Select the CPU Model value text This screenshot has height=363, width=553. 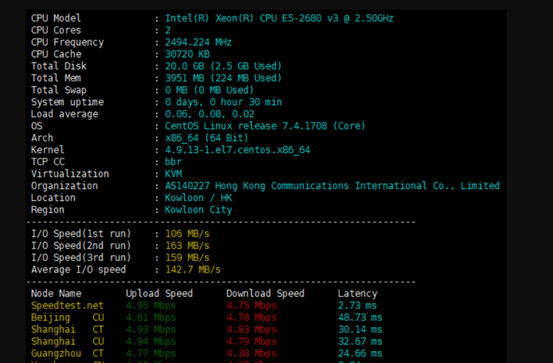click(279, 18)
